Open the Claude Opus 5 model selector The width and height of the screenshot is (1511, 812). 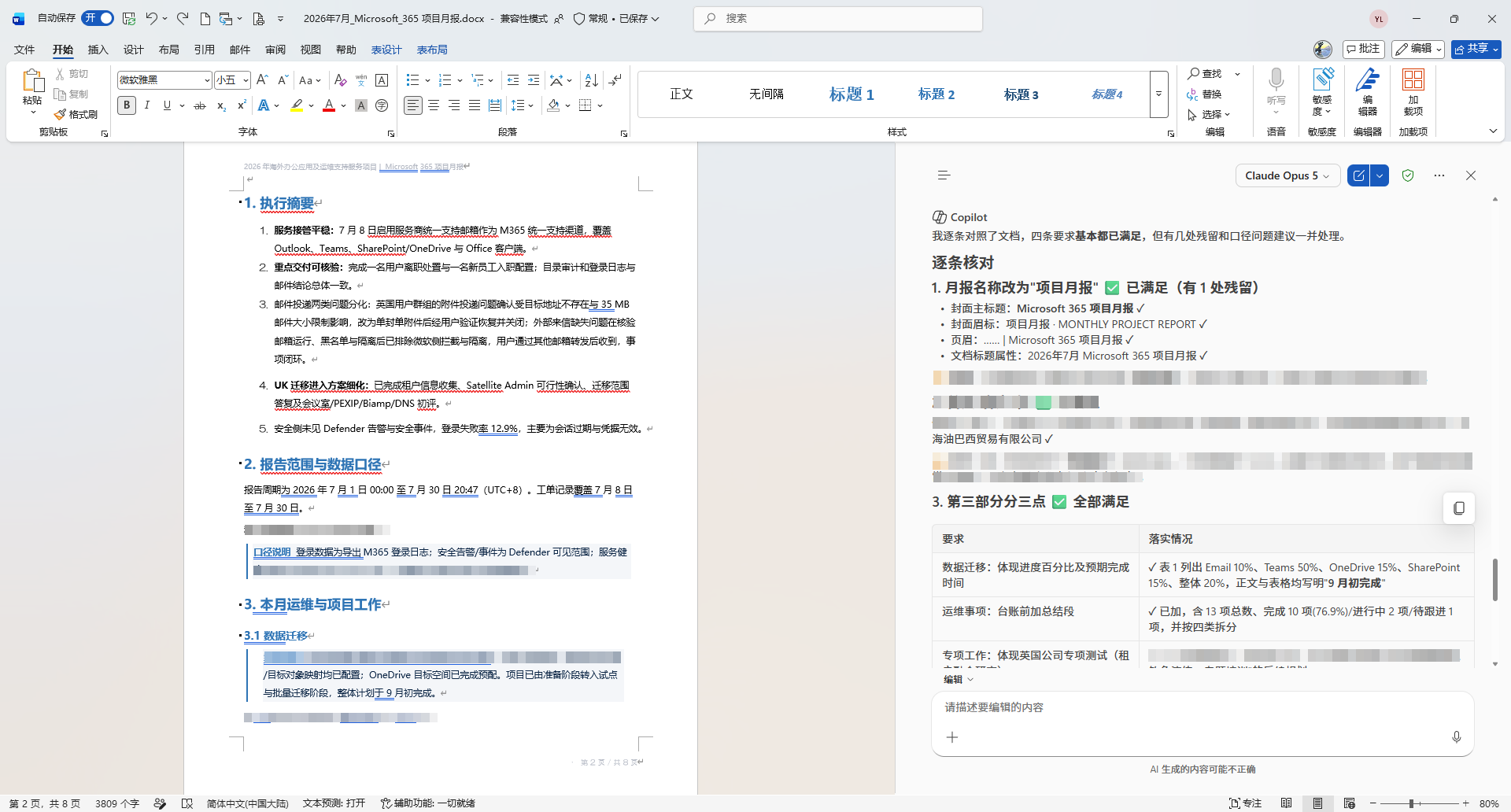point(1287,175)
